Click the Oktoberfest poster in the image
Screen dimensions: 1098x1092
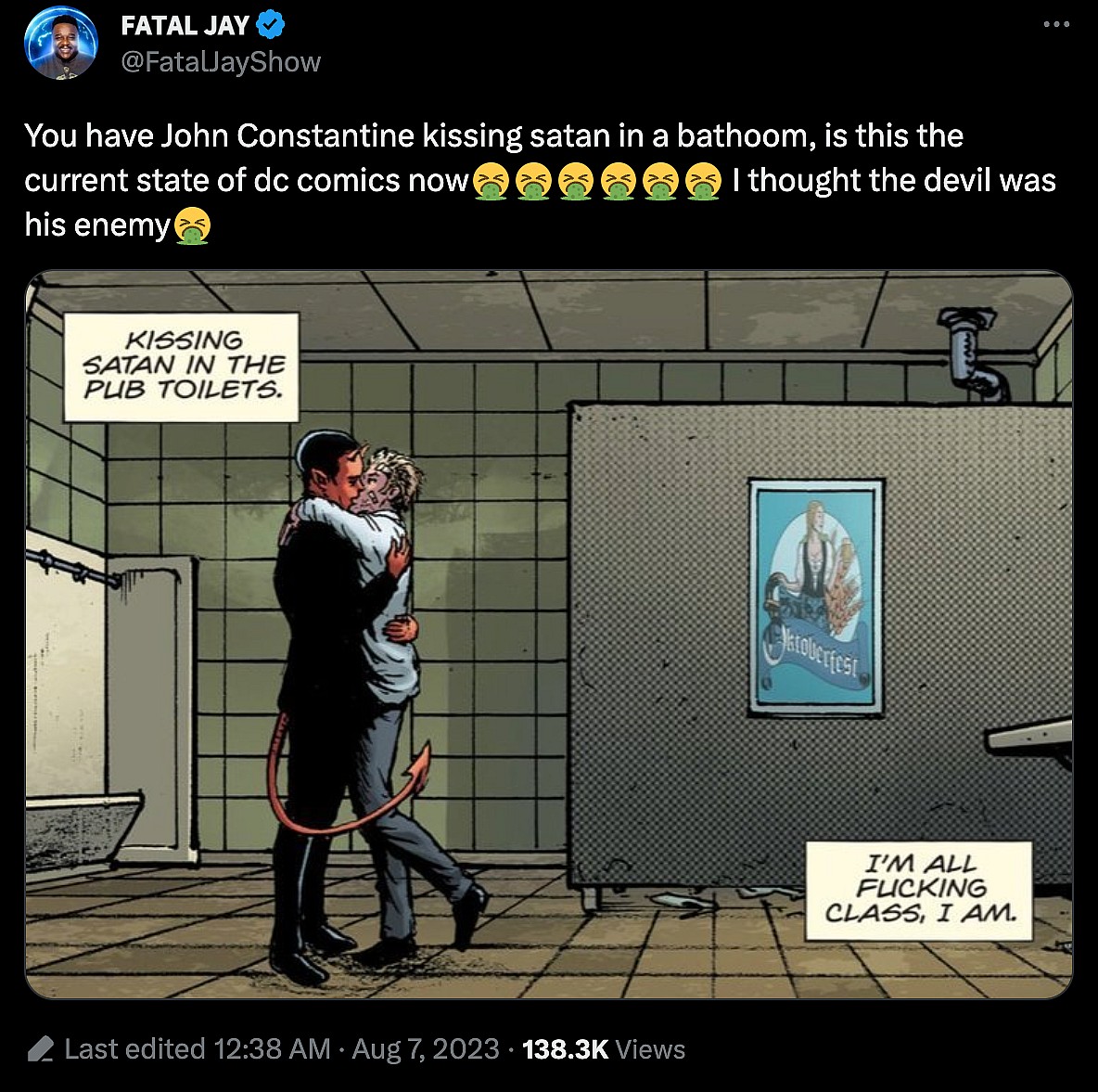click(x=815, y=597)
